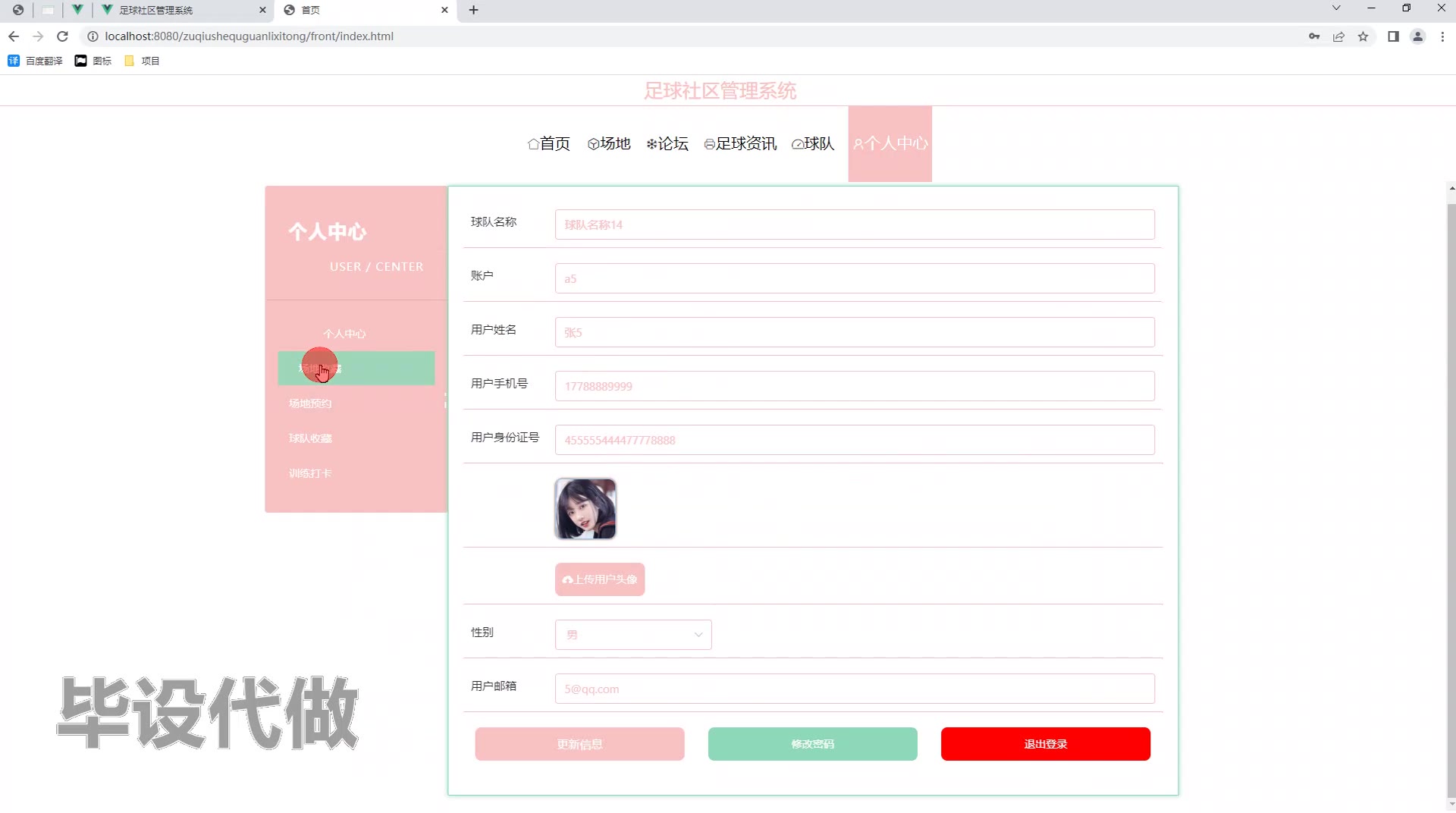The width and height of the screenshot is (1456, 813).
Task: Click the 更新信息 button
Action: click(579, 744)
